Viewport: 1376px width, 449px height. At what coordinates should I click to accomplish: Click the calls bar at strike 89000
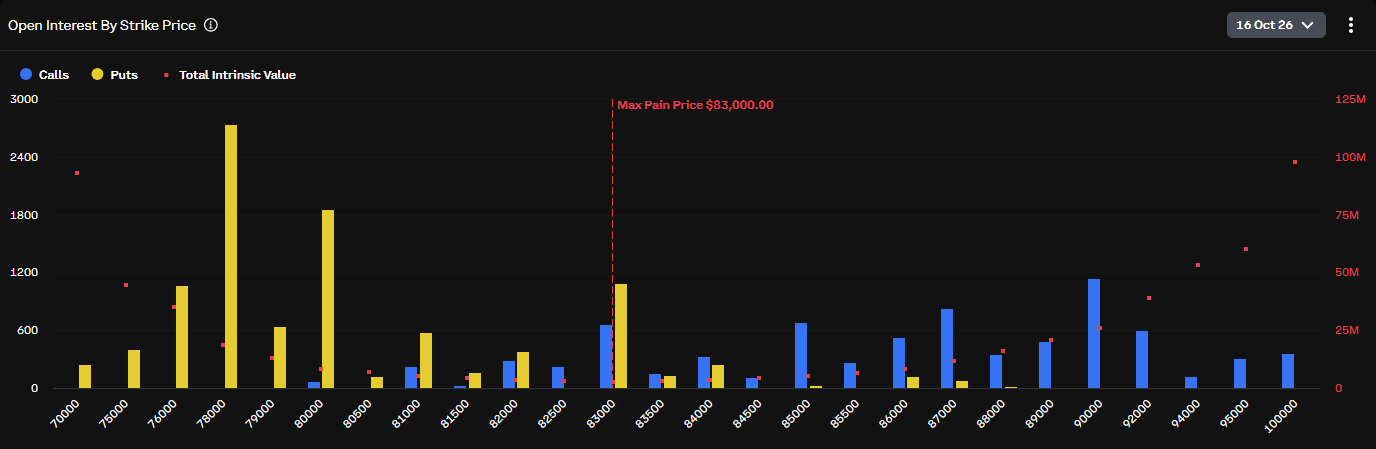1045,365
